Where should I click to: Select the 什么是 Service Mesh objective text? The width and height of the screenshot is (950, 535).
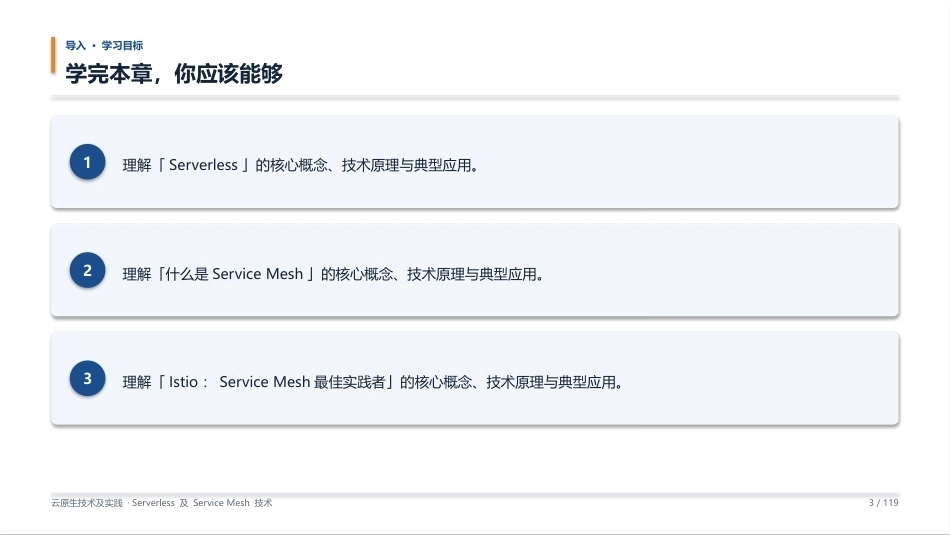[333, 274]
